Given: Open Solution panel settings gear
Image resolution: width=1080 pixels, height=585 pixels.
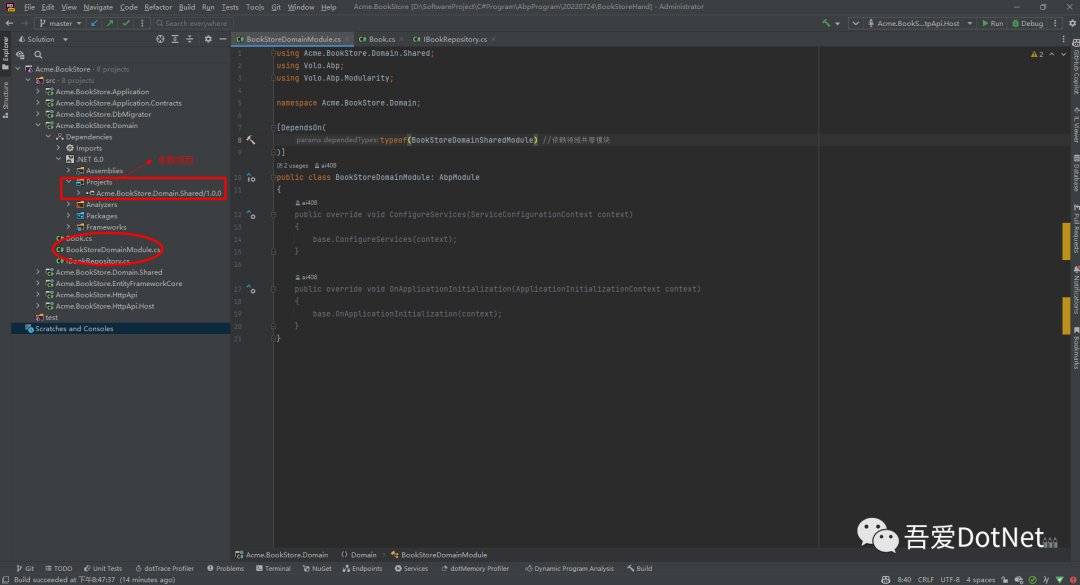Looking at the screenshot, I should pyautogui.click(x=208, y=39).
